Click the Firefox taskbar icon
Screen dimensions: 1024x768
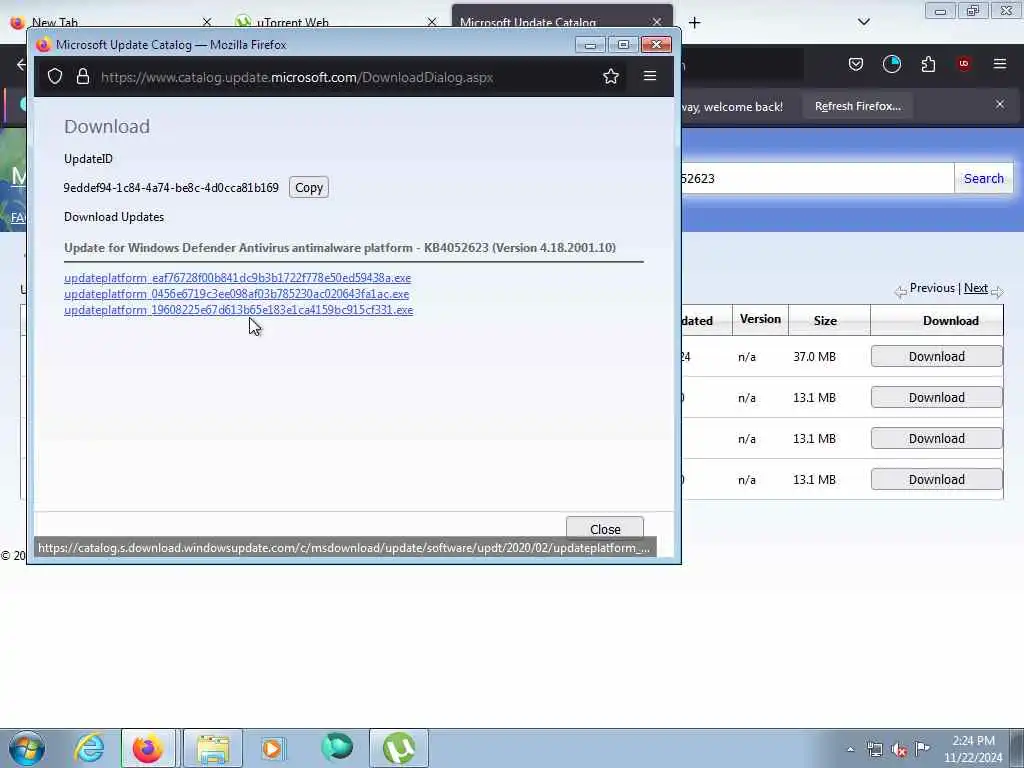[x=148, y=748]
